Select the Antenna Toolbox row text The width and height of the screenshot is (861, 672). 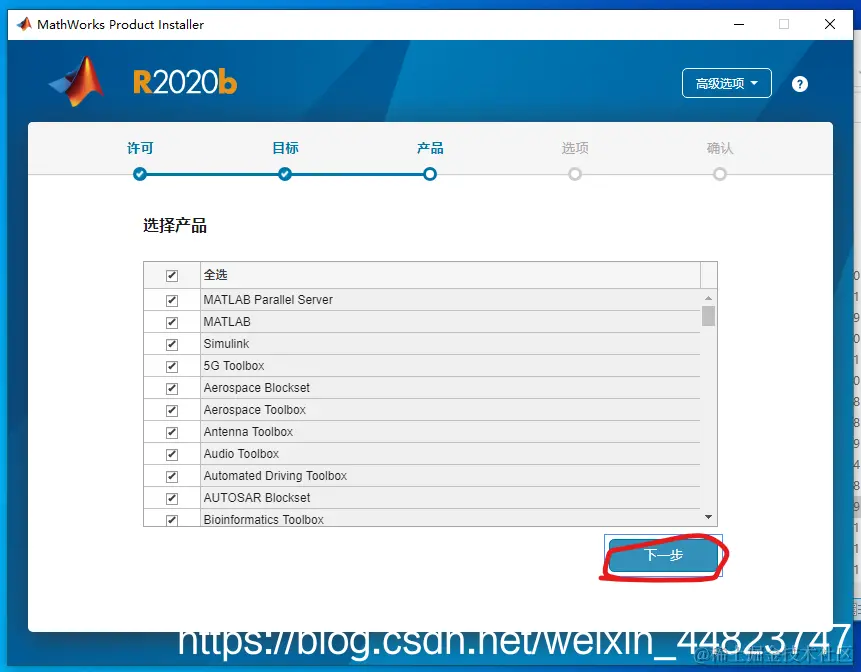point(248,432)
